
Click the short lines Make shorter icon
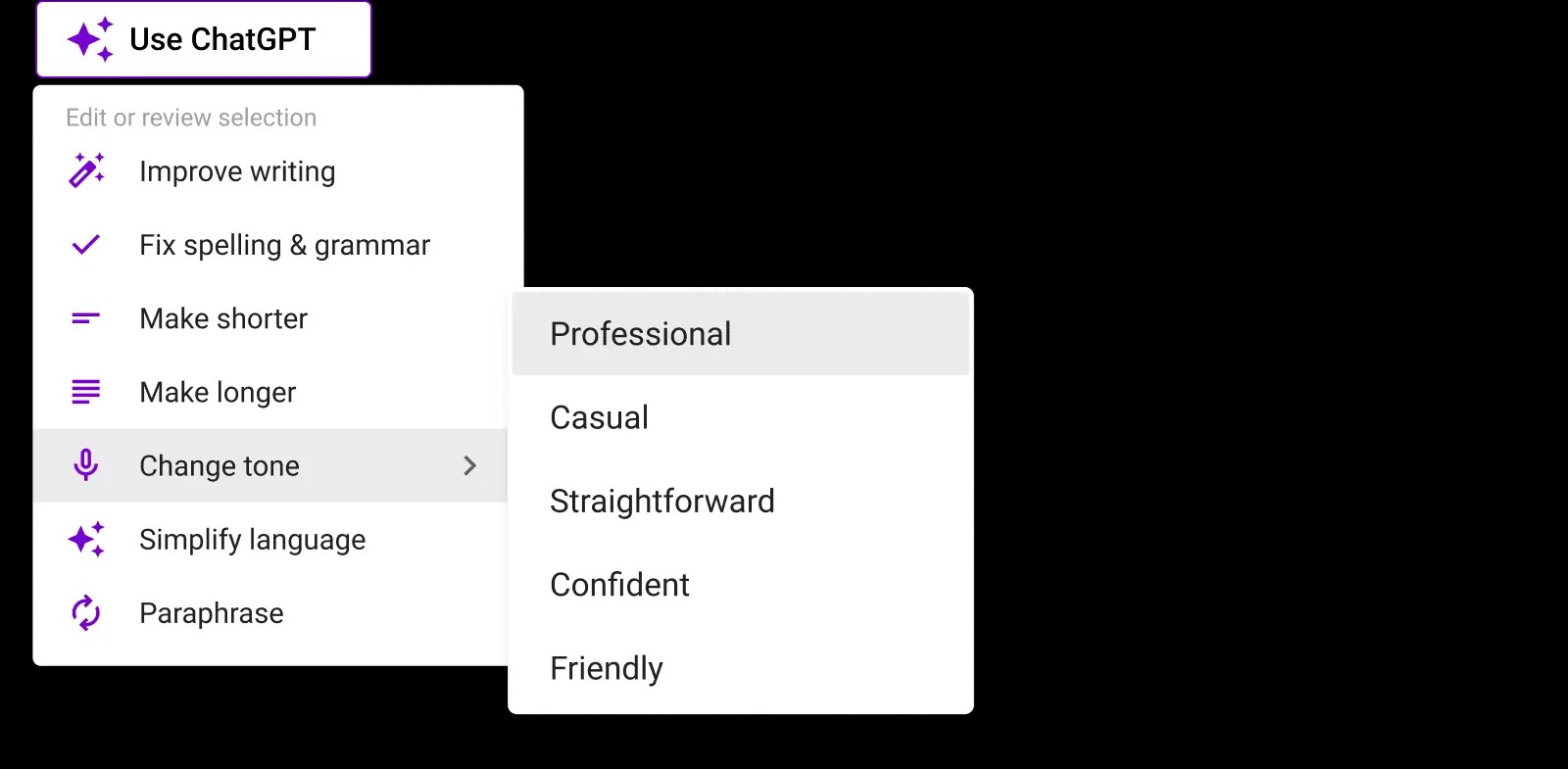(86, 318)
